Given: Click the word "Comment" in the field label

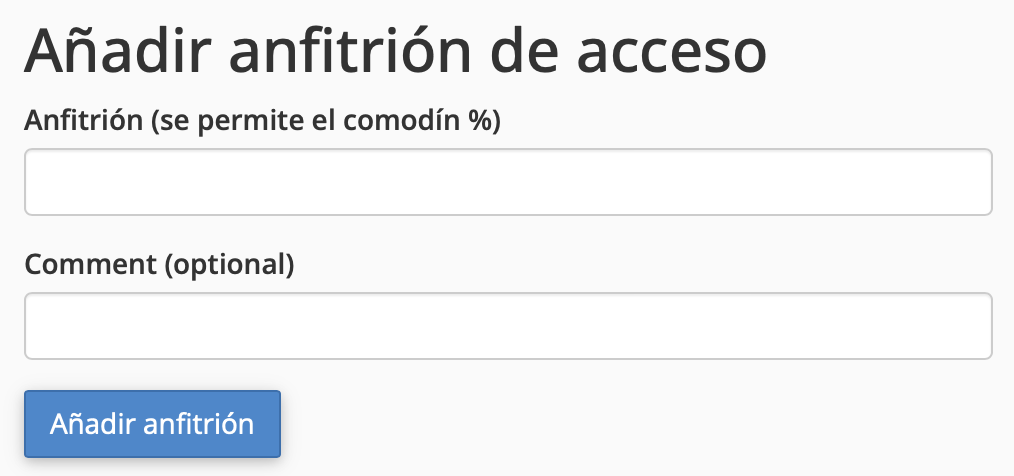Looking at the screenshot, I should click(89, 265).
